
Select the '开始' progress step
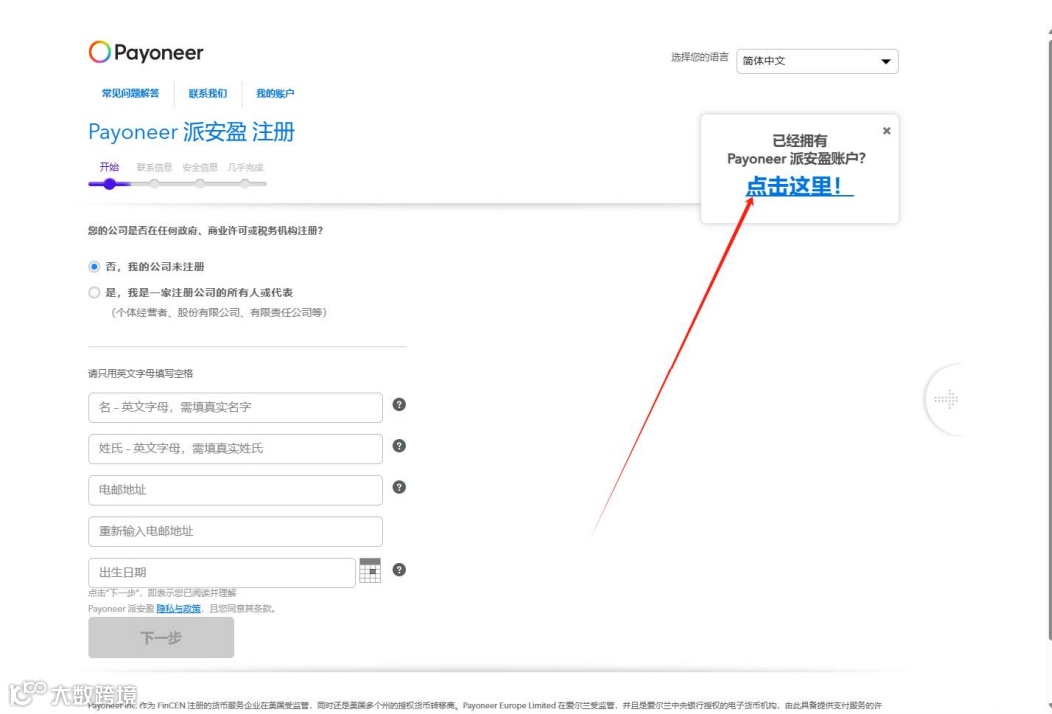pyautogui.click(x=109, y=166)
